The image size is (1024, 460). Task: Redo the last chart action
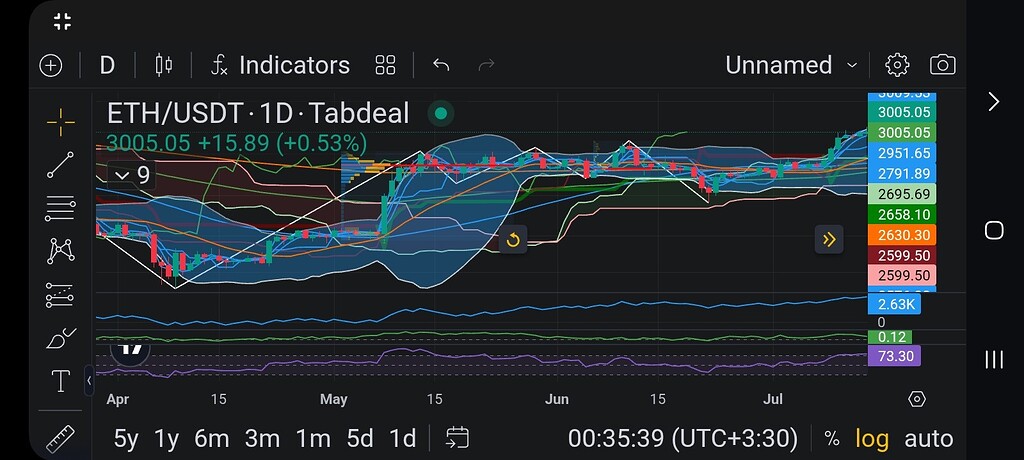[x=487, y=65]
